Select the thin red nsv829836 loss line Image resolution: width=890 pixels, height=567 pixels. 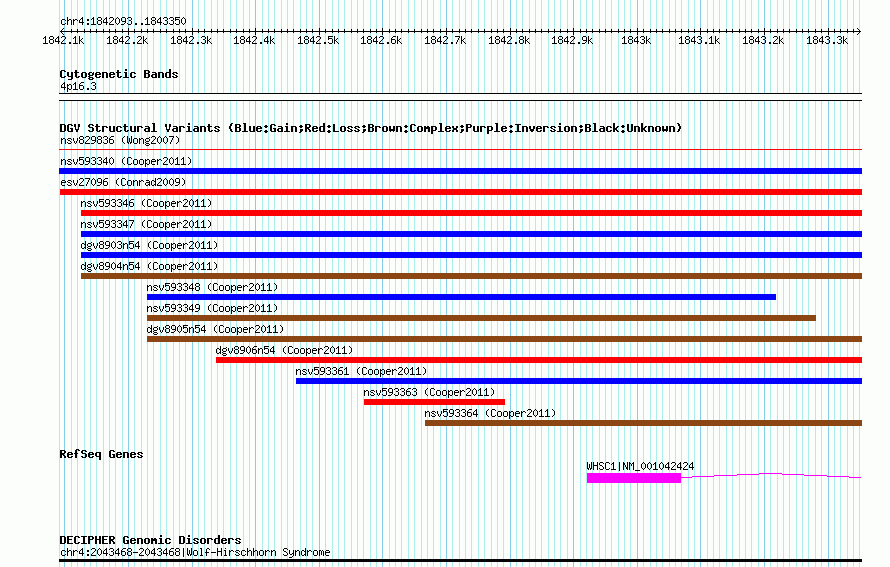tap(460, 150)
